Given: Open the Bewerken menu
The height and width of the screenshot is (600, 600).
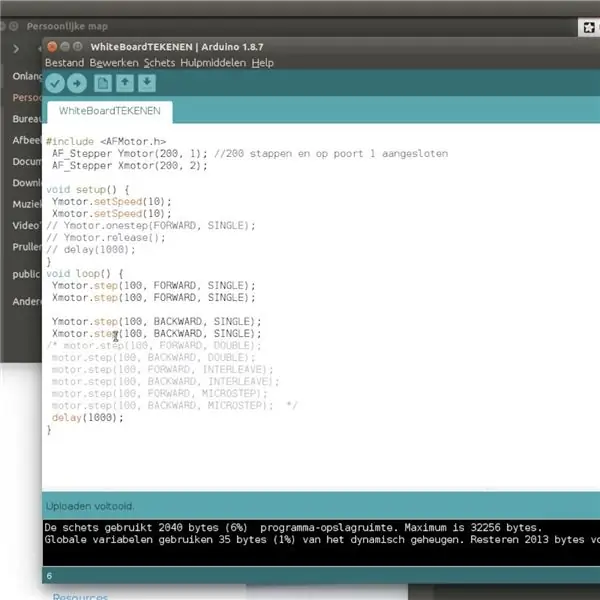Looking at the screenshot, I should tap(114, 63).
